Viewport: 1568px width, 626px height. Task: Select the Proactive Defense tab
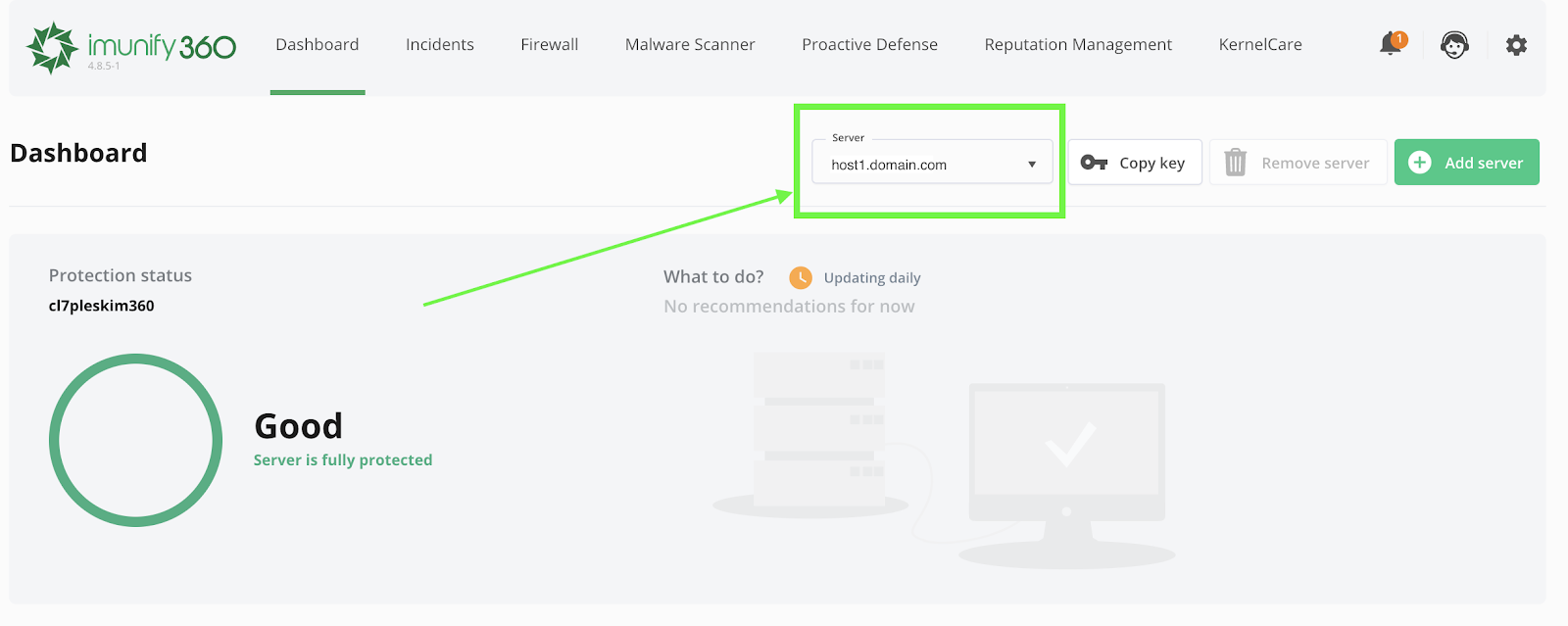point(869,45)
